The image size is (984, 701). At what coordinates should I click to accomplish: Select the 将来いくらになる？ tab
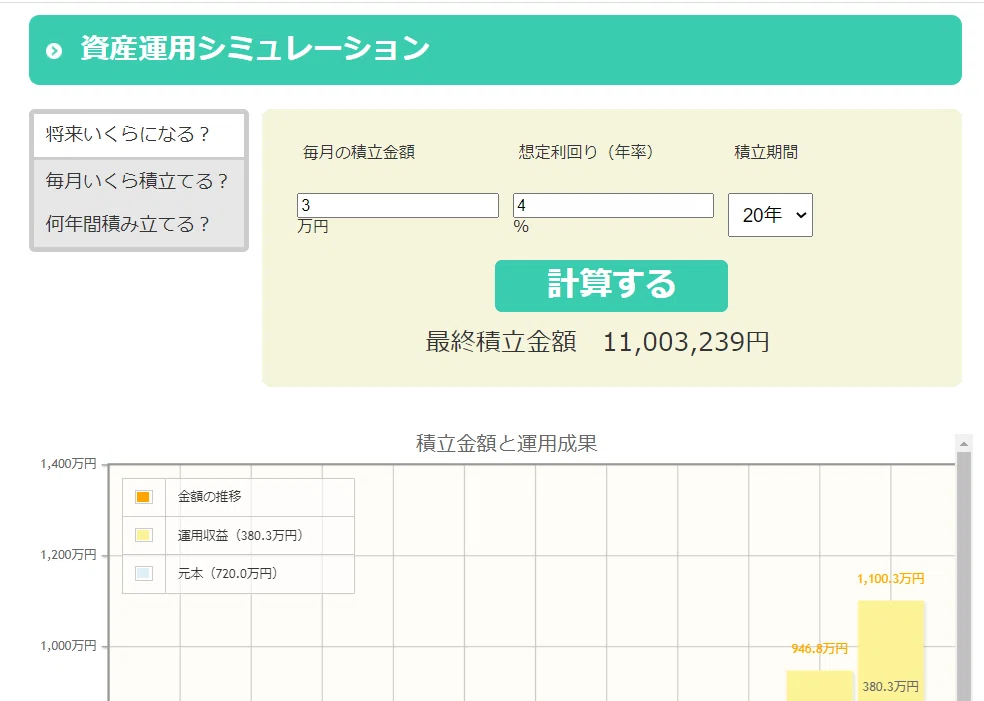tap(139, 135)
